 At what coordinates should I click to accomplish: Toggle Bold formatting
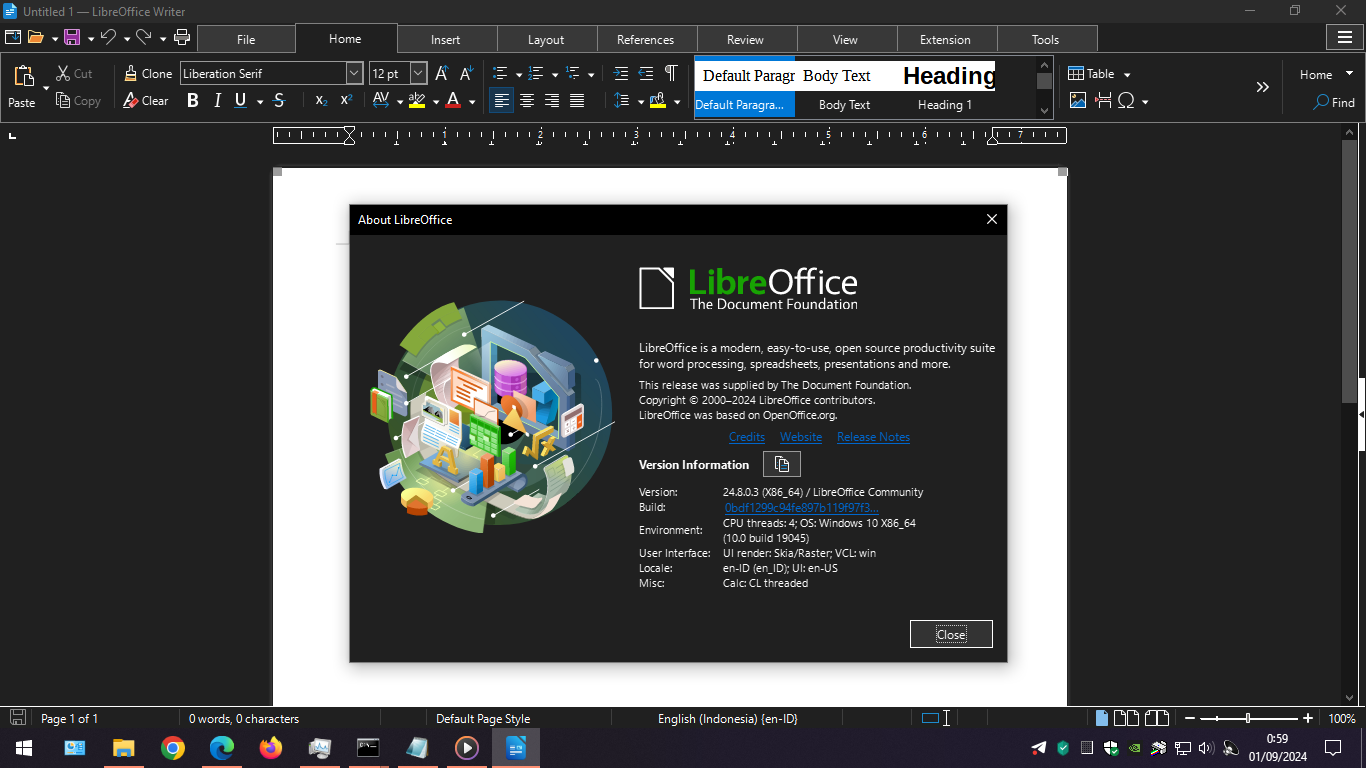click(193, 100)
